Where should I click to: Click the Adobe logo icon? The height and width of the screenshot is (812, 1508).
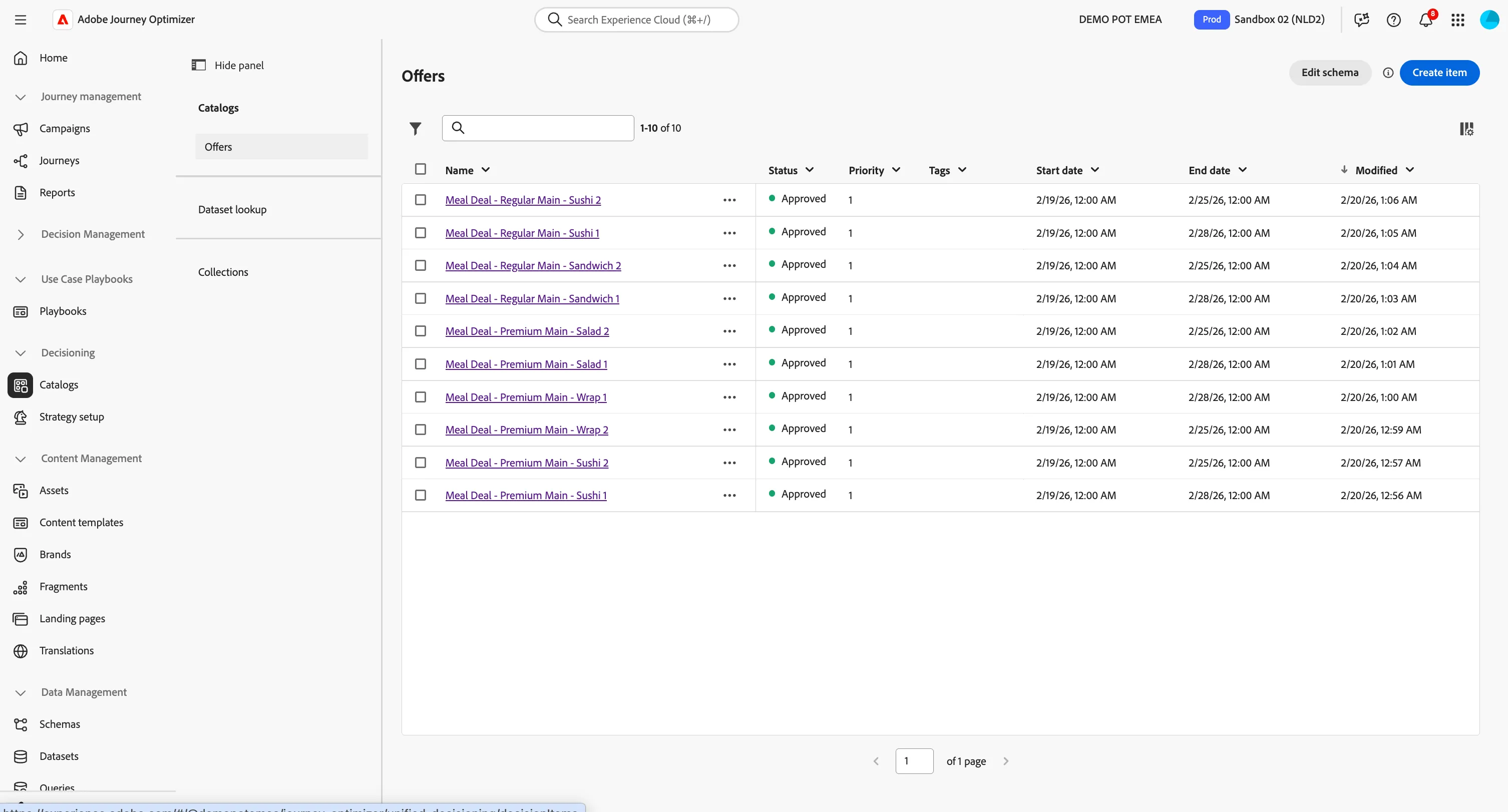(x=63, y=20)
